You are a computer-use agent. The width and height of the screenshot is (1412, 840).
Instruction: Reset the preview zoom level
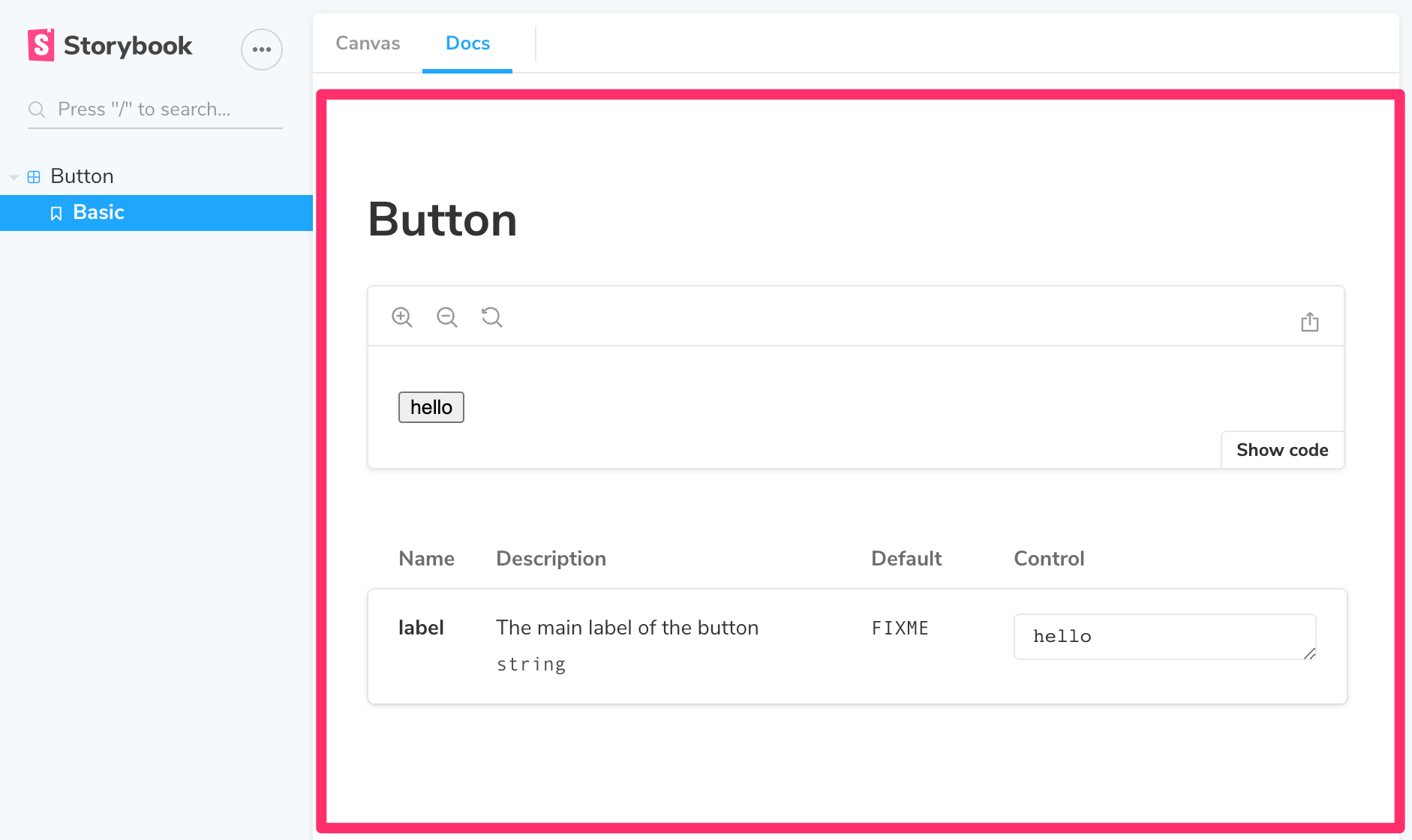click(492, 317)
